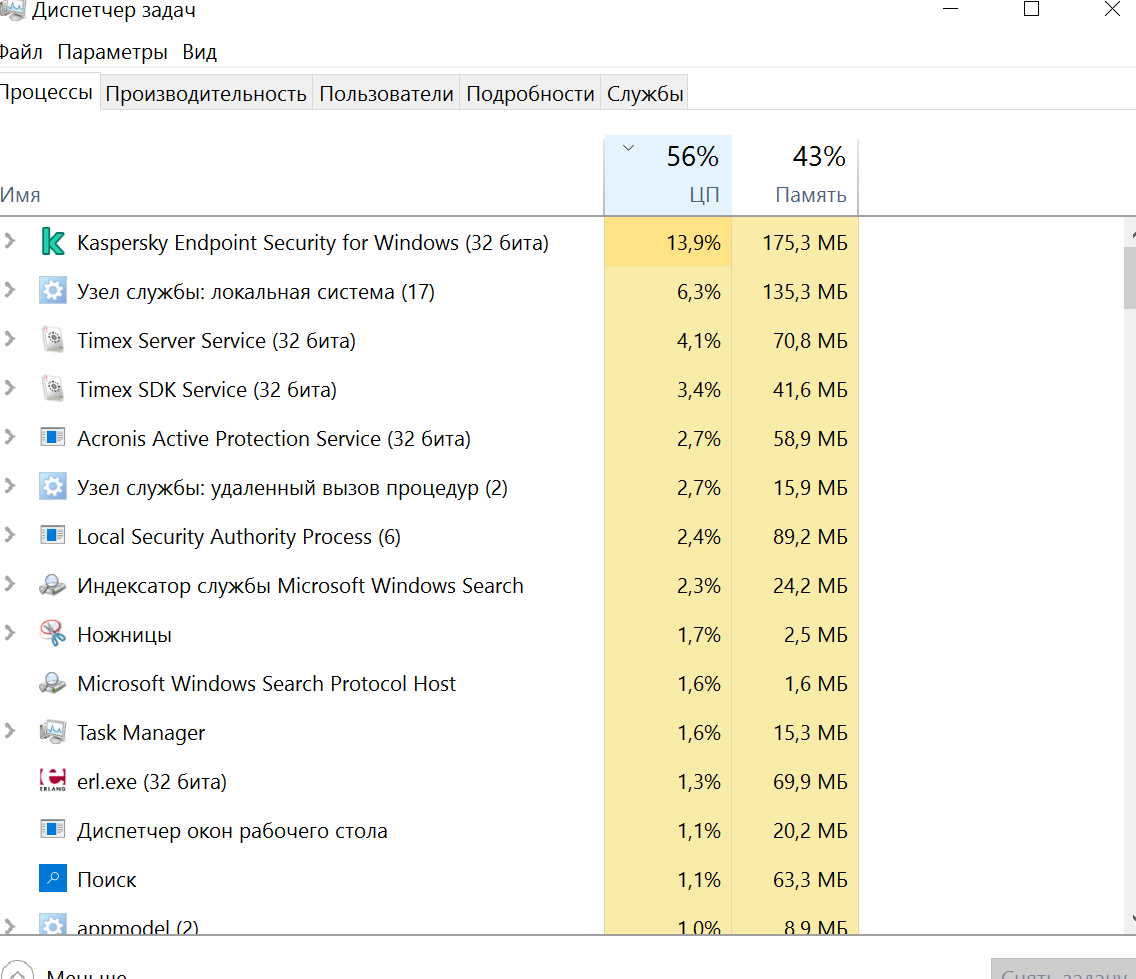Switch to the Процессы tab

click(x=48, y=92)
